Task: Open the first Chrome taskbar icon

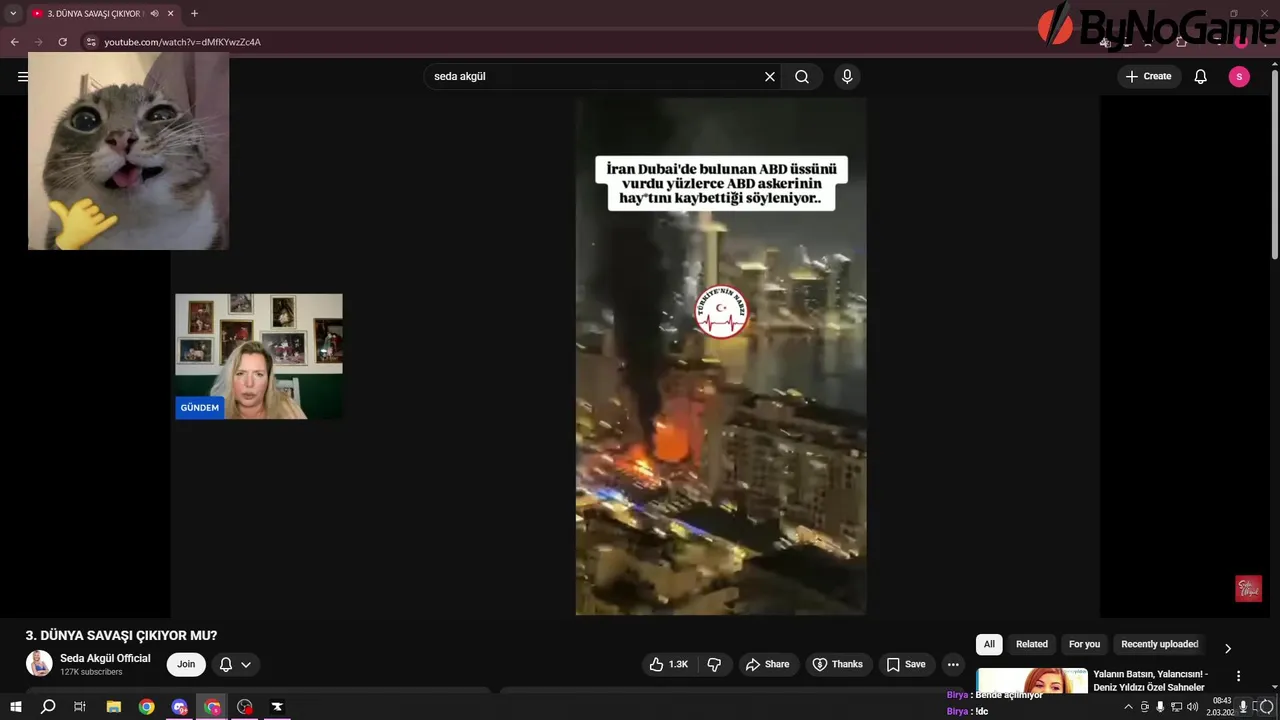Action: tap(147, 707)
